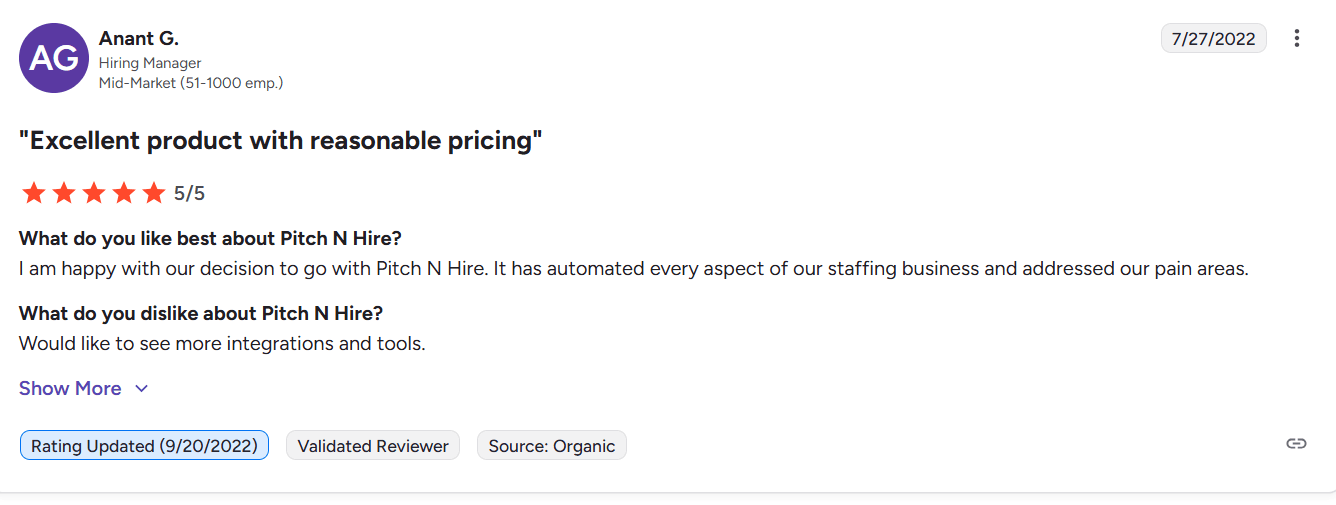This screenshot has width=1336, height=505.
Task: Click the fifth rating star
Action: point(154,193)
